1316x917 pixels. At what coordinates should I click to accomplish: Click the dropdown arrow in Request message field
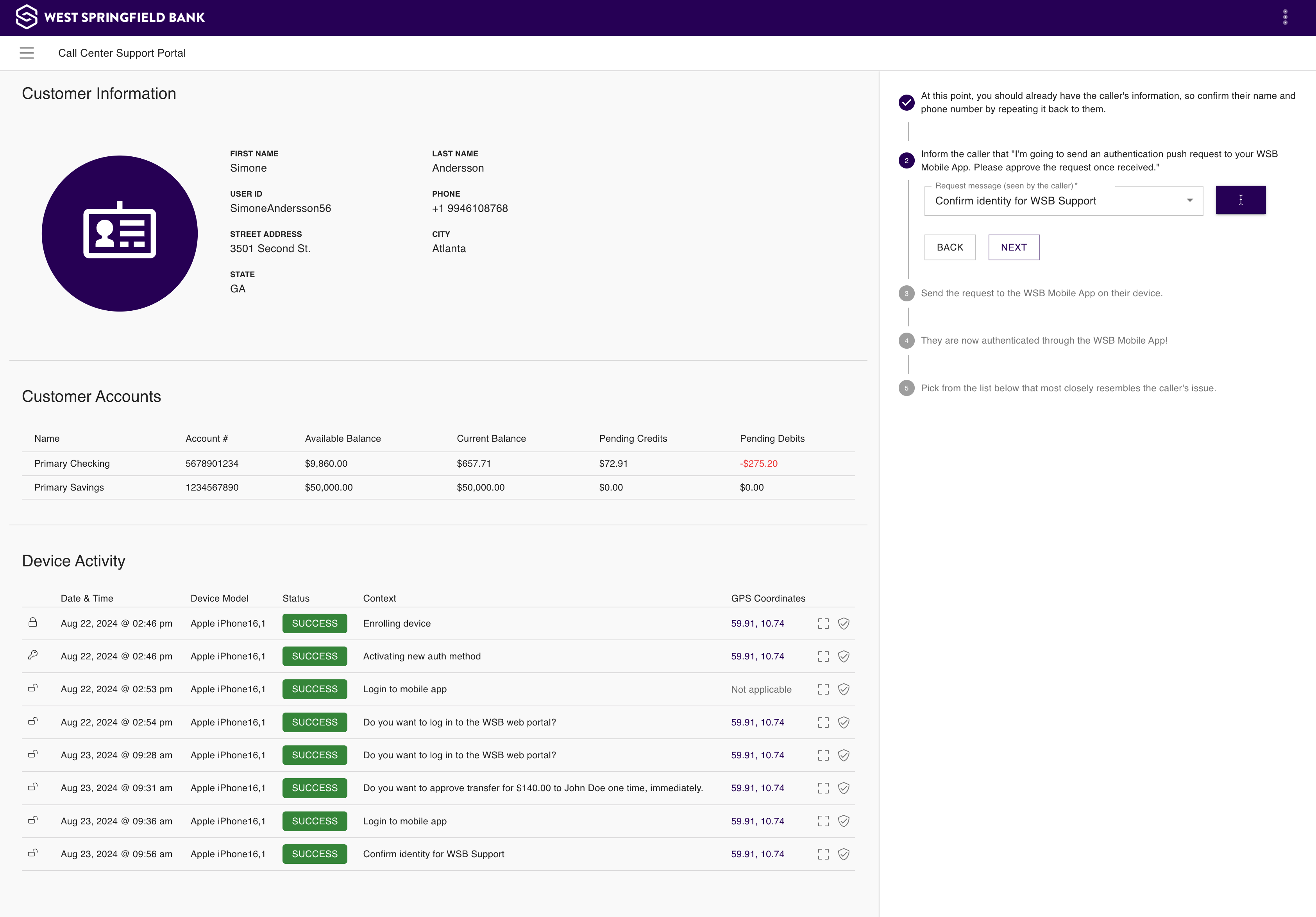1189,201
